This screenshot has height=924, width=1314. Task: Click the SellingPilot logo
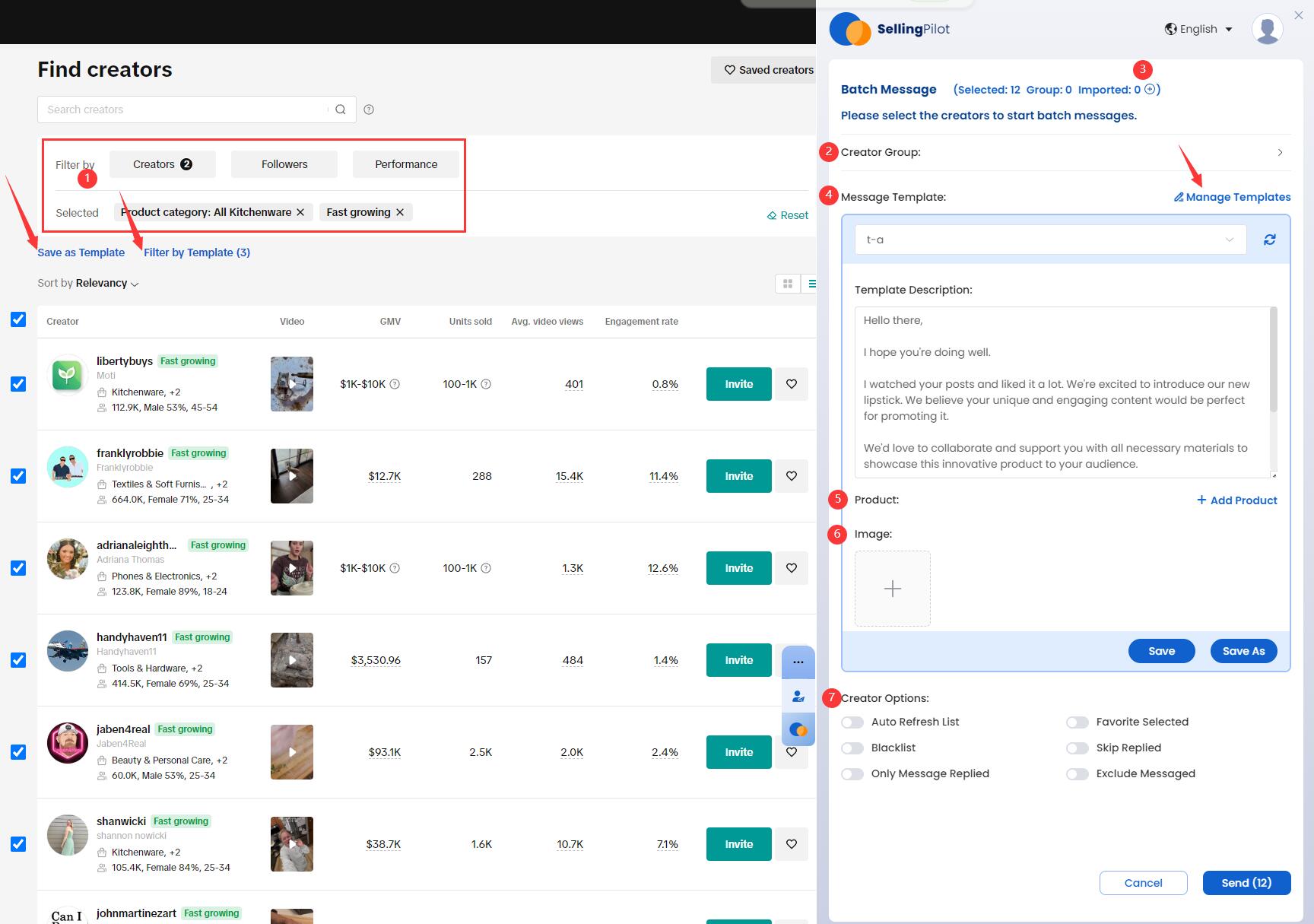tap(890, 29)
